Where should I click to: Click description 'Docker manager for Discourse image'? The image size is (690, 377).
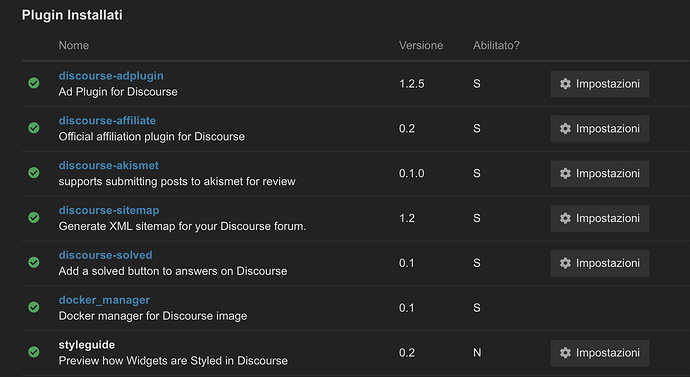click(153, 316)
